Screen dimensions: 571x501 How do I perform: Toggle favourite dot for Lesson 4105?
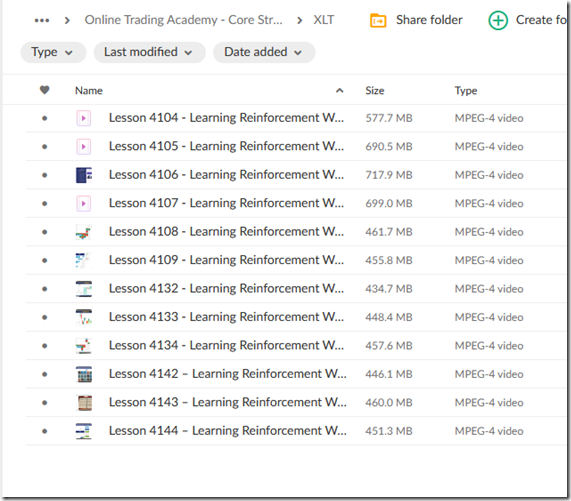44,147
